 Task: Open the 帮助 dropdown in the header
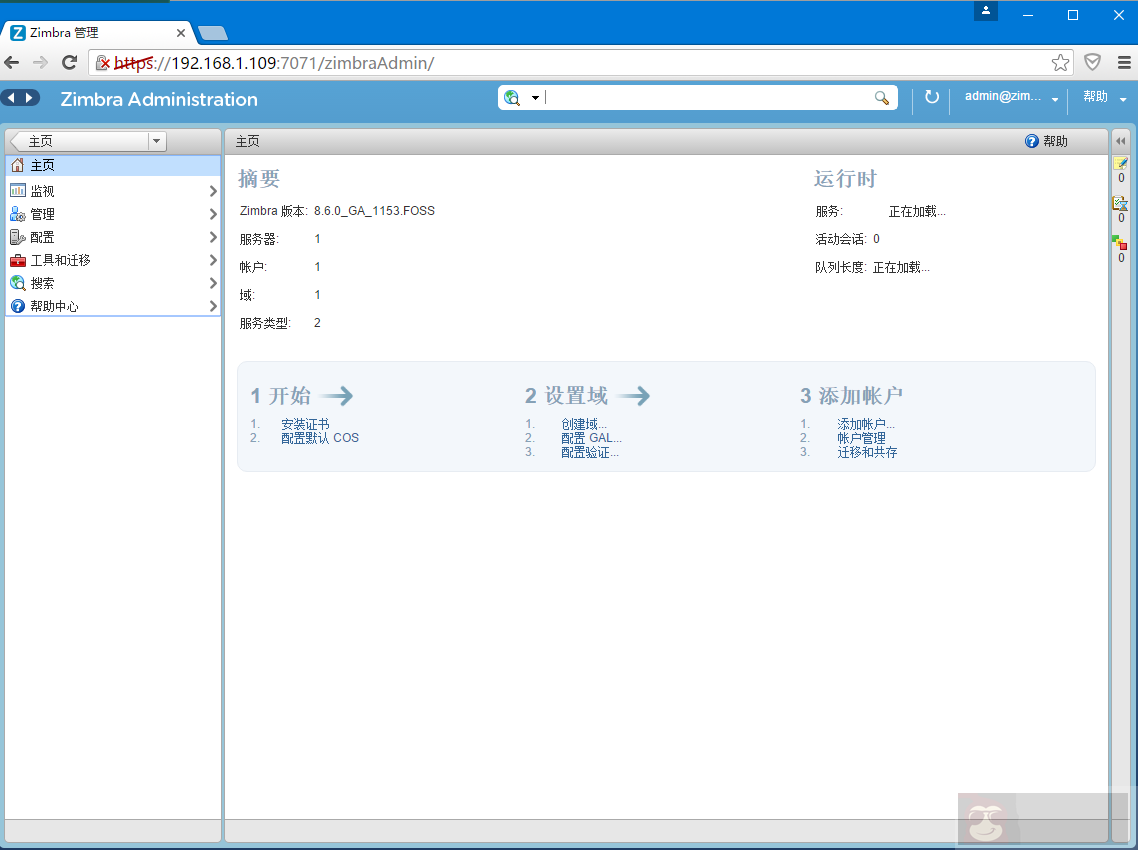pyautogui.click(x=1097, y=97)
